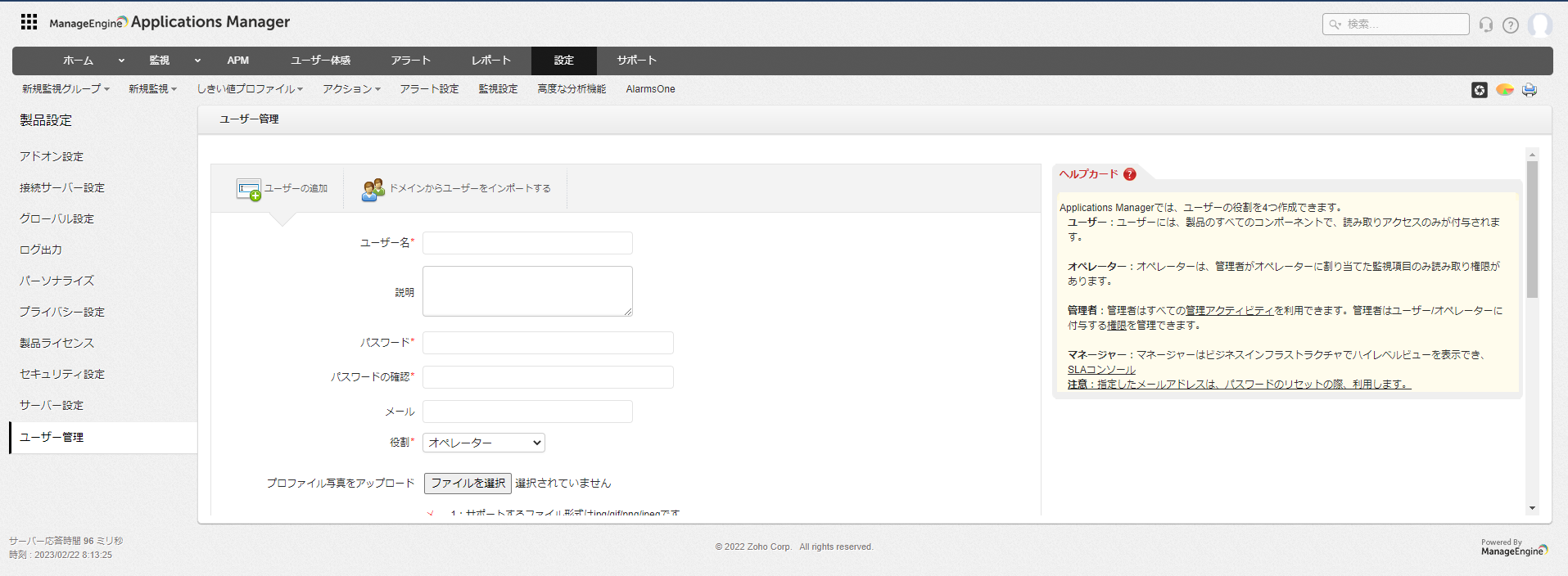Expand the ホーム menu dropdown arrow
Image resolution: width=1568 pixels, height=576 pixels.
click(x=121, y=61)
